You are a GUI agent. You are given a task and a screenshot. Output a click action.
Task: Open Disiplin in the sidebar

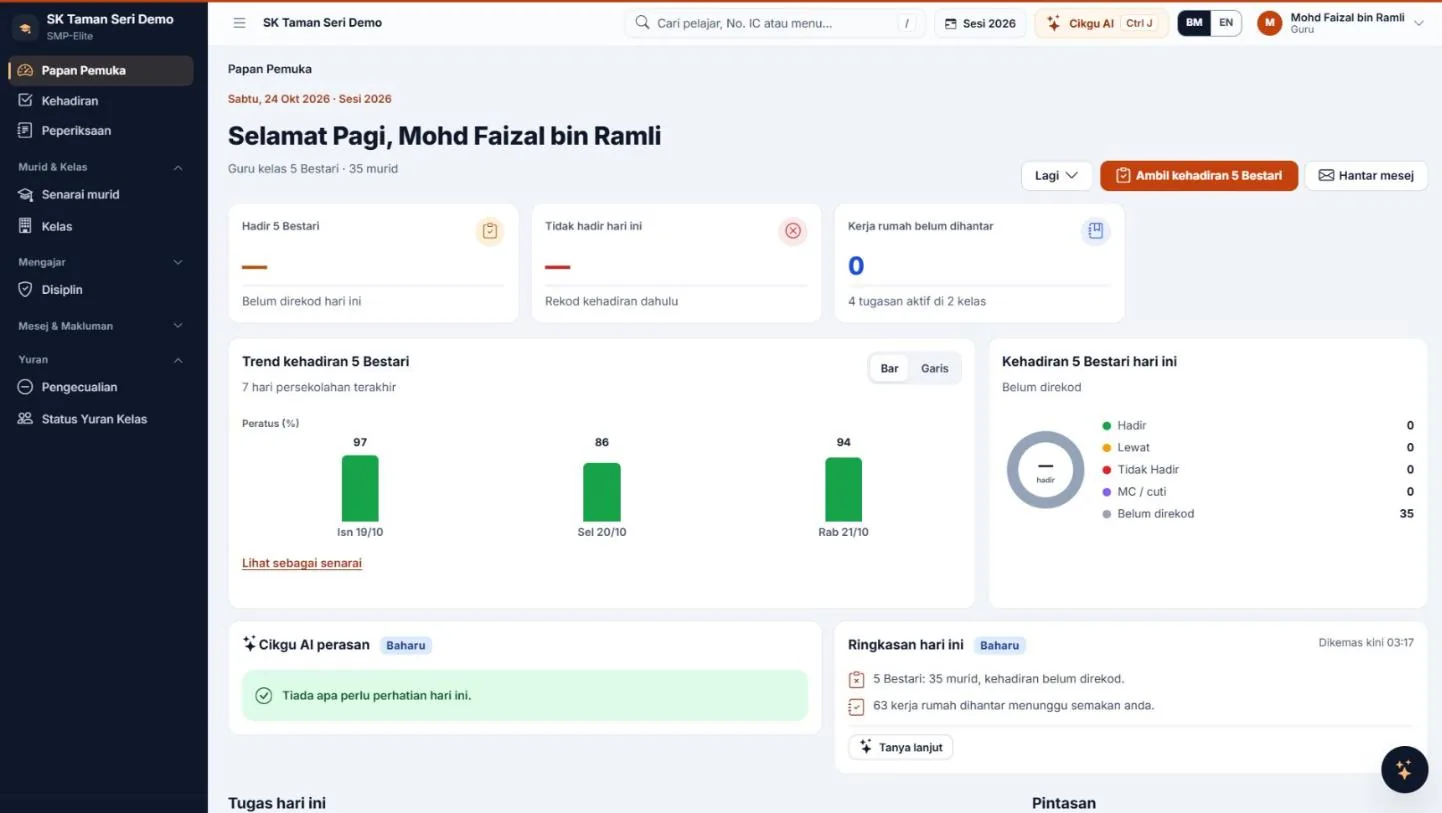[100, 290]
